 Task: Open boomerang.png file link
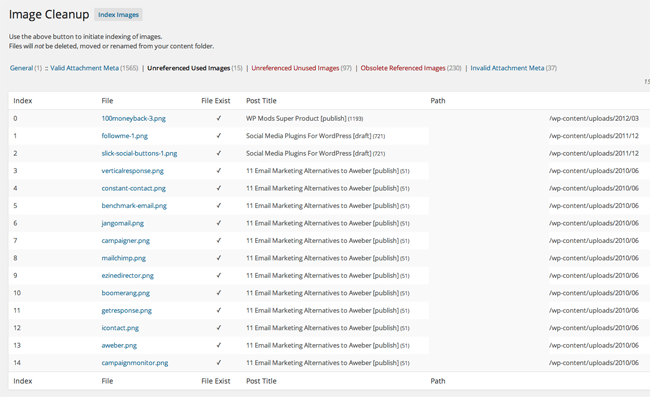tap(126, 293)
